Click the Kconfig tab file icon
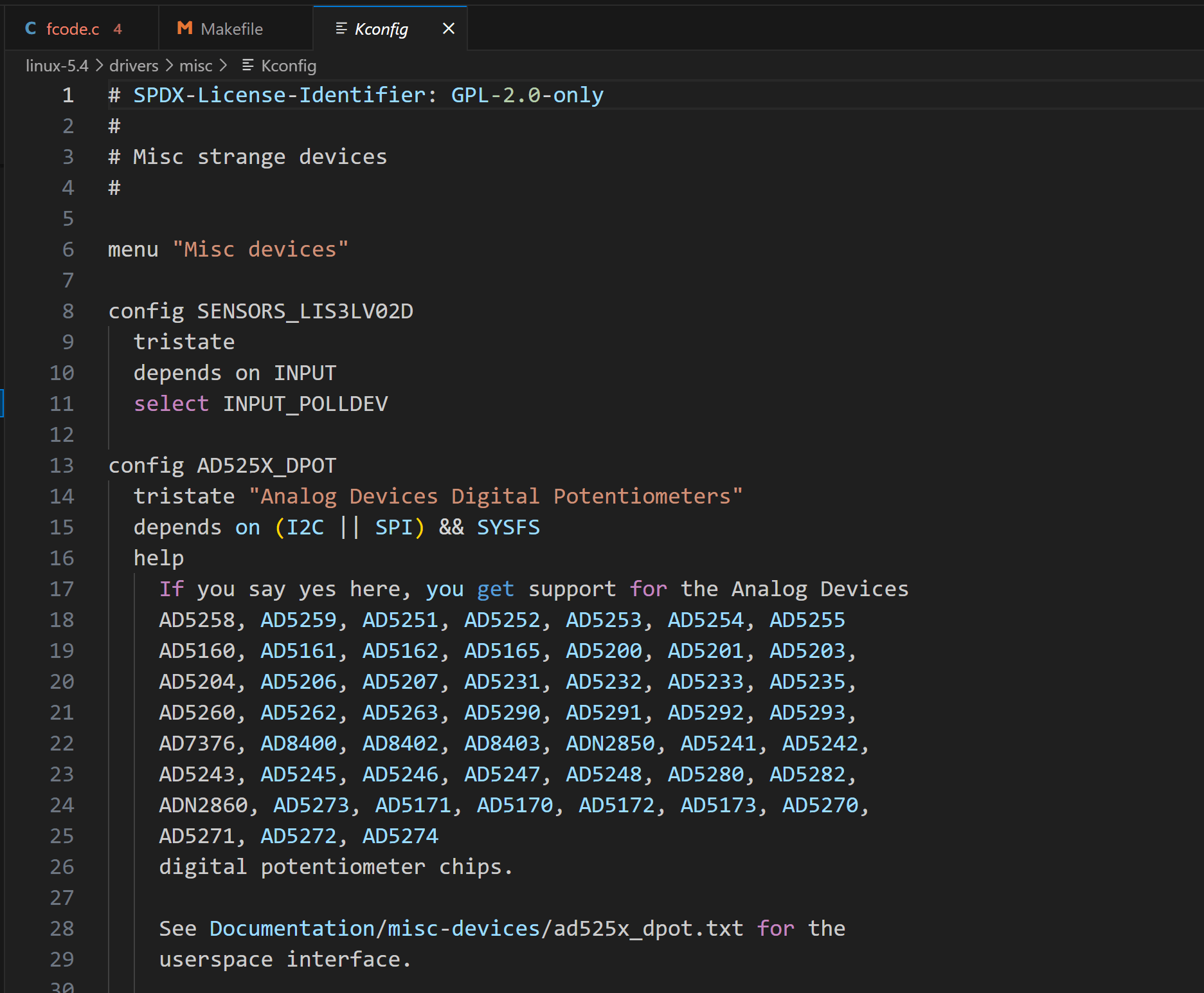The image size is (1204, 993). point(341,29)
